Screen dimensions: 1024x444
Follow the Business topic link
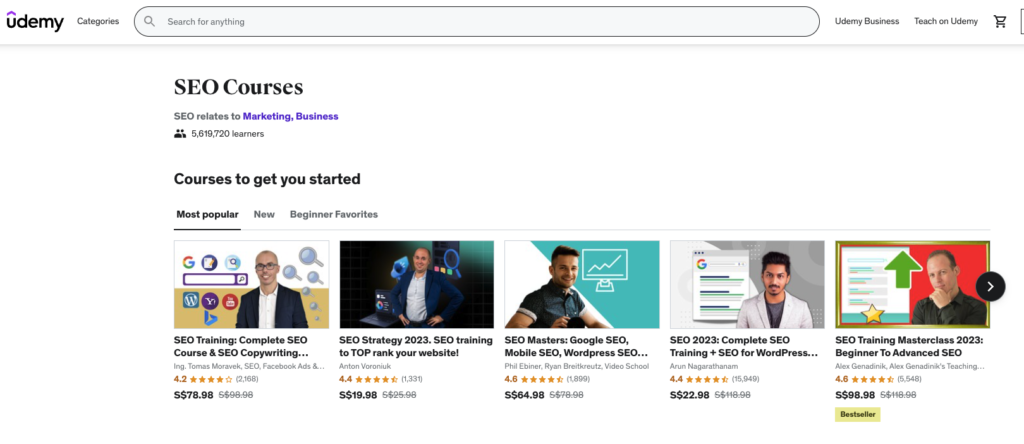317,116
